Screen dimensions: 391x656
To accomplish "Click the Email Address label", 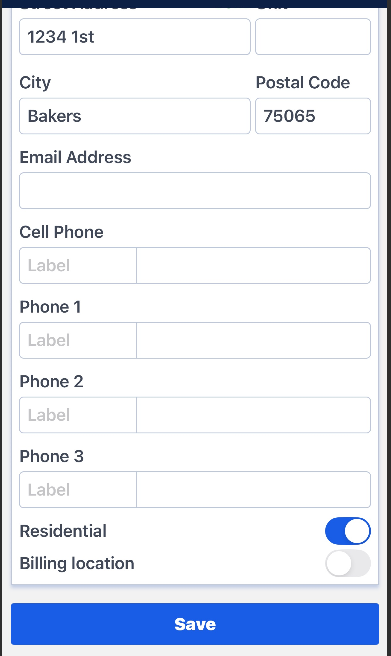I will (x=75, y=157).
